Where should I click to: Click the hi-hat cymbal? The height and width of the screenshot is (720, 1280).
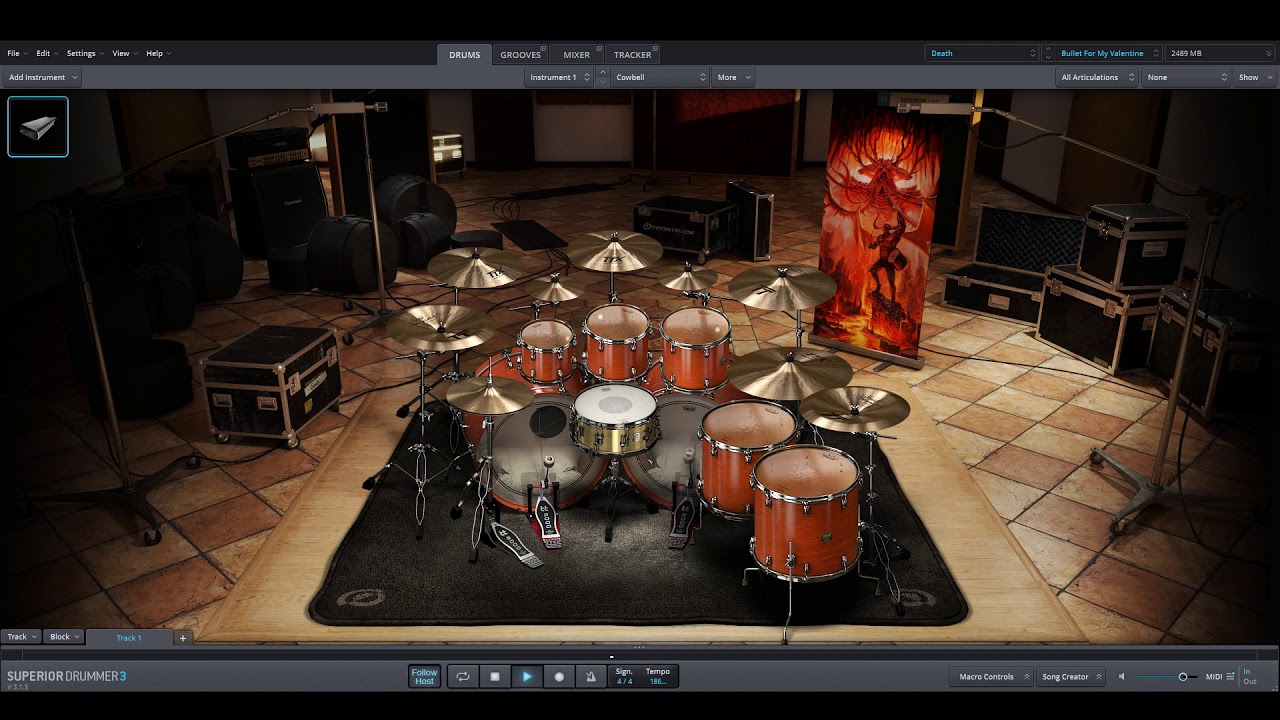(490, 394)
